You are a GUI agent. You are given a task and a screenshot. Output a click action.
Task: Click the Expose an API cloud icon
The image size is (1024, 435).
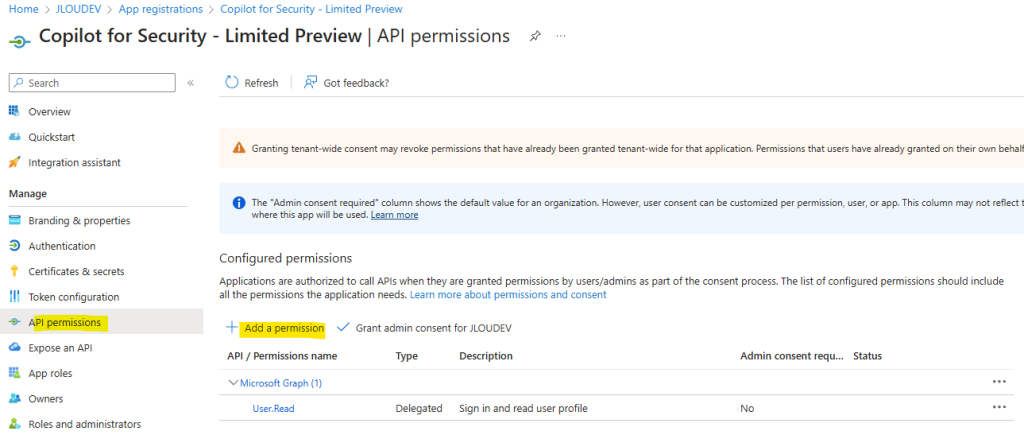point(14,347)
